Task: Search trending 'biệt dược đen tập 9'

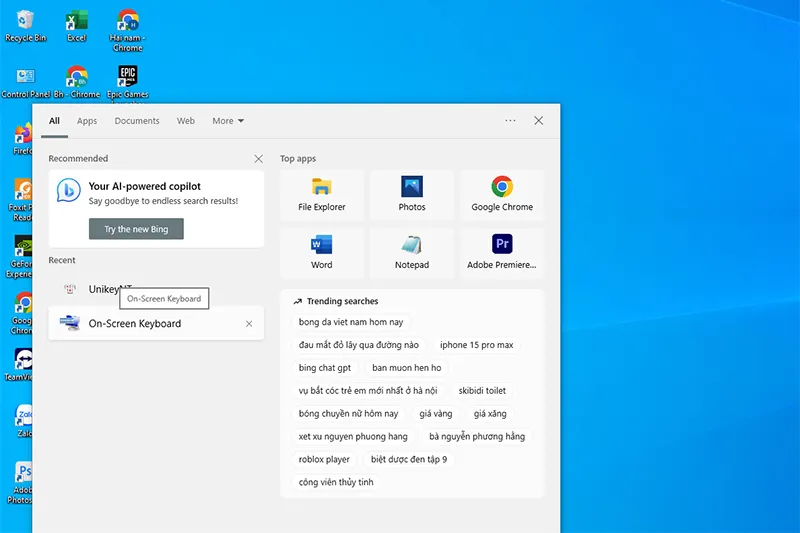Action: (409, 460)
